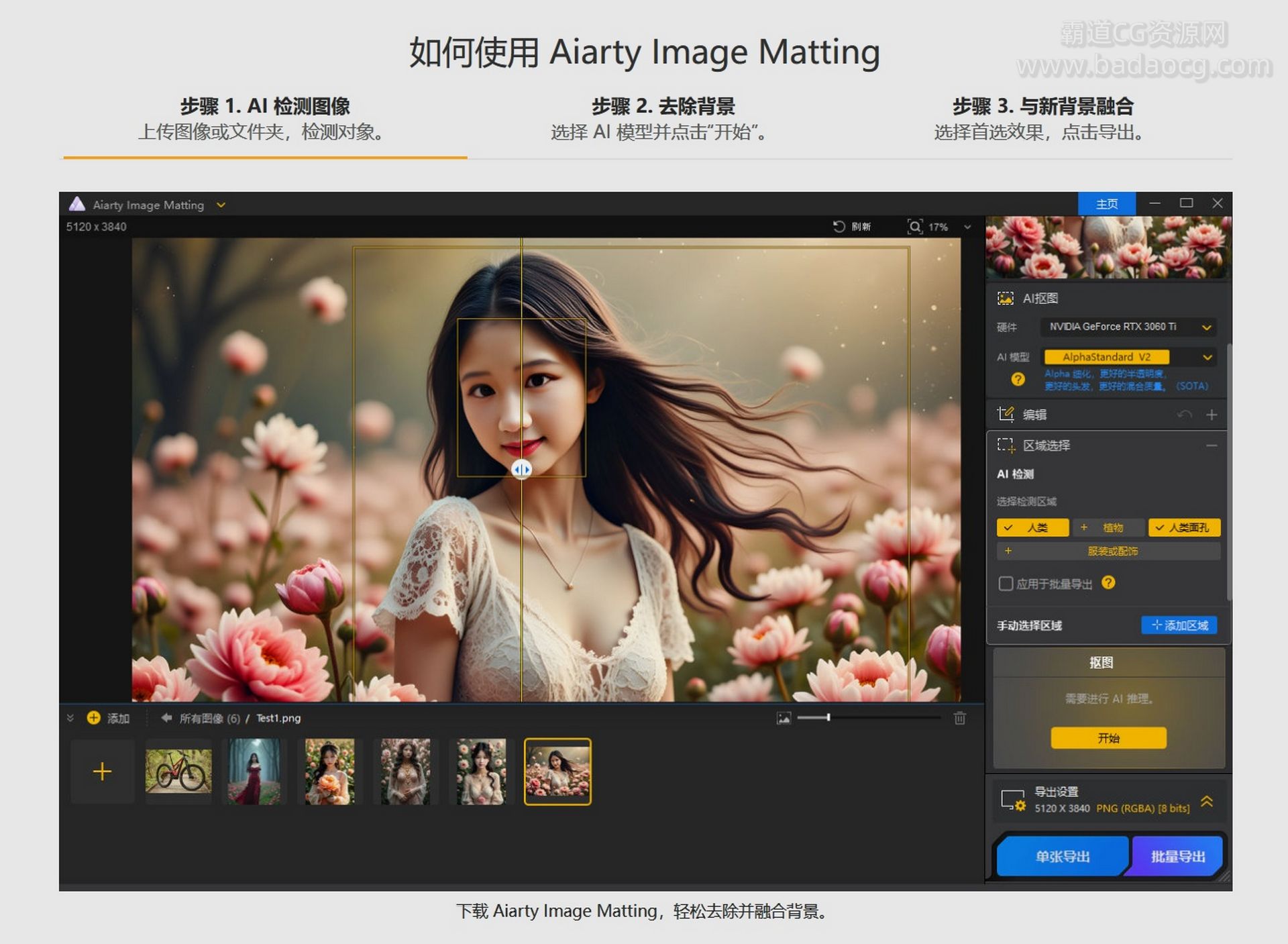Click the trash delete icon
Viewport: 1288px width, 944px height.
click(x=960, y=718)
